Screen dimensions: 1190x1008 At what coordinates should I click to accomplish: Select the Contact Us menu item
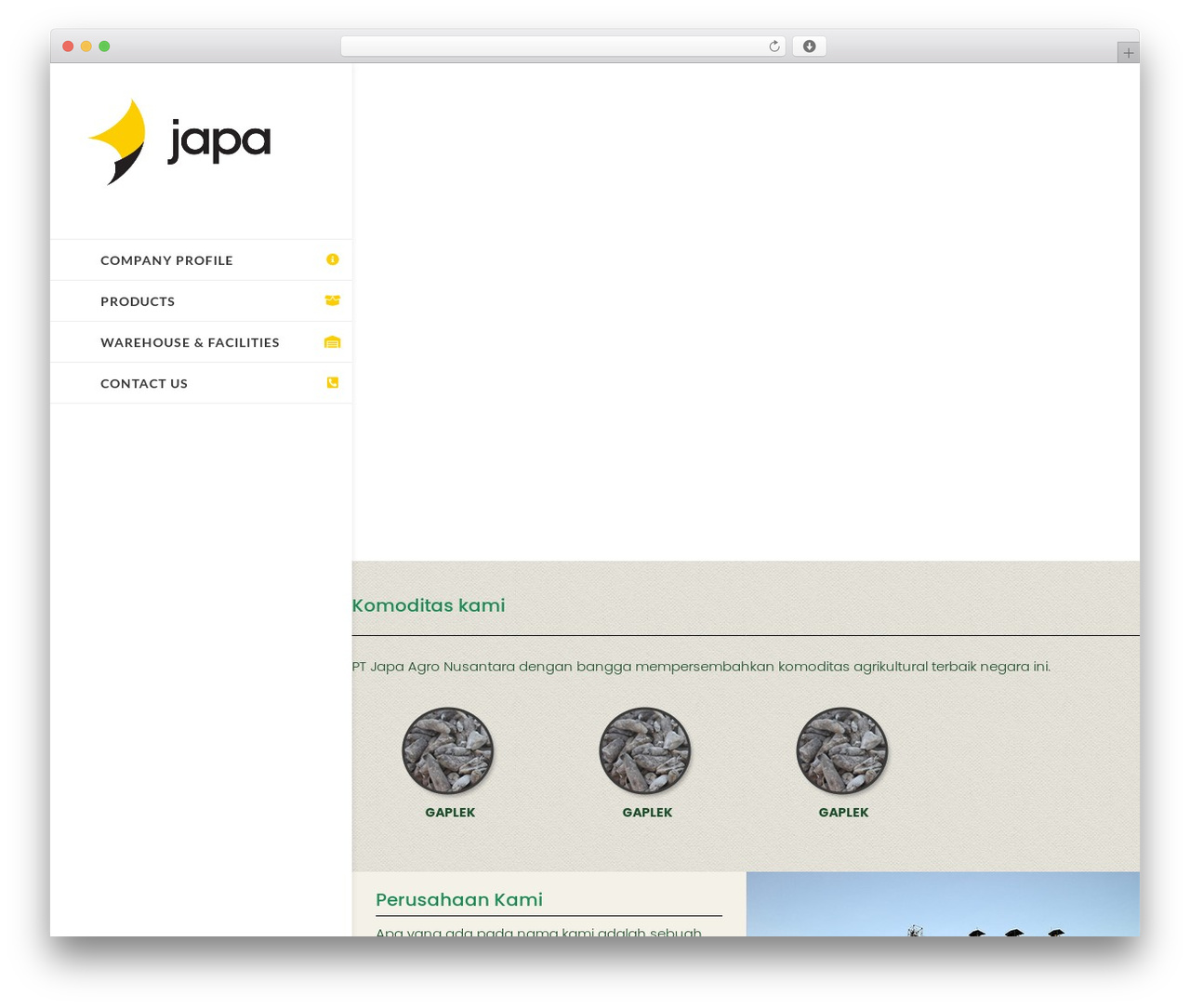(x=201, y=383)
